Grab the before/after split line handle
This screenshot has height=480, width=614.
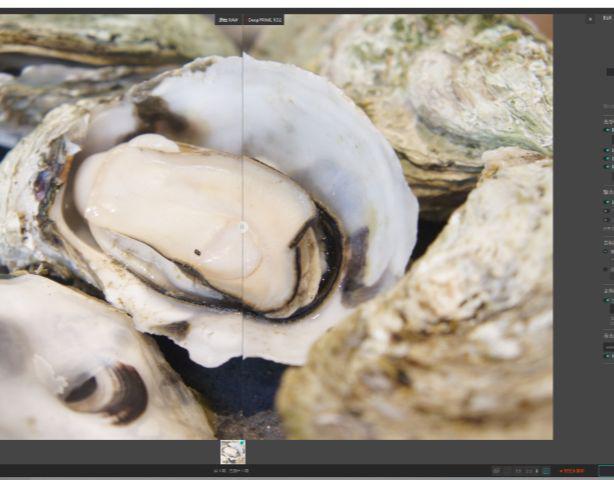point(243,227)
